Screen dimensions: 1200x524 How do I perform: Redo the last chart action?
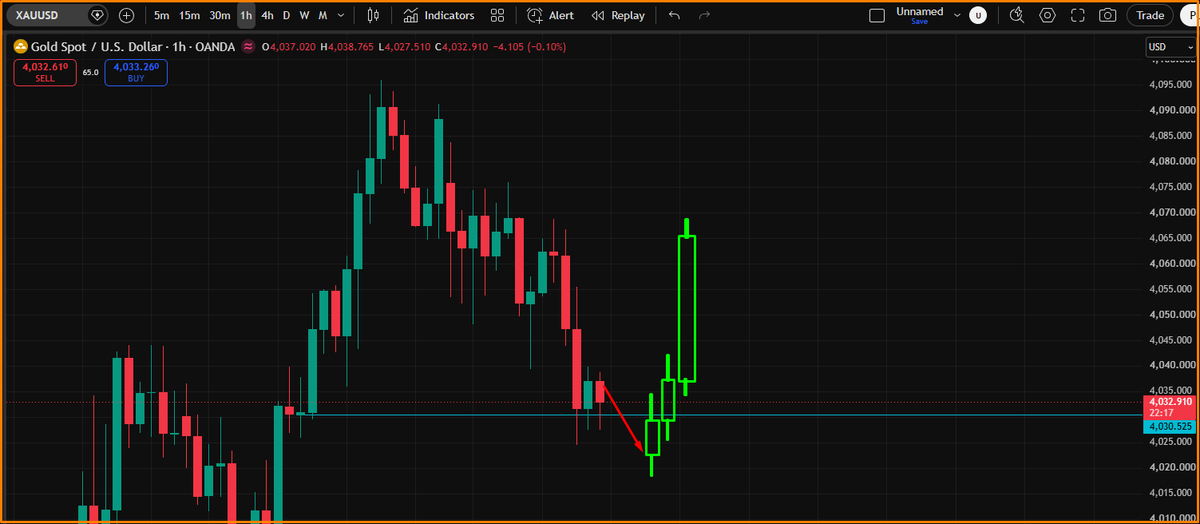pos(704,16)
